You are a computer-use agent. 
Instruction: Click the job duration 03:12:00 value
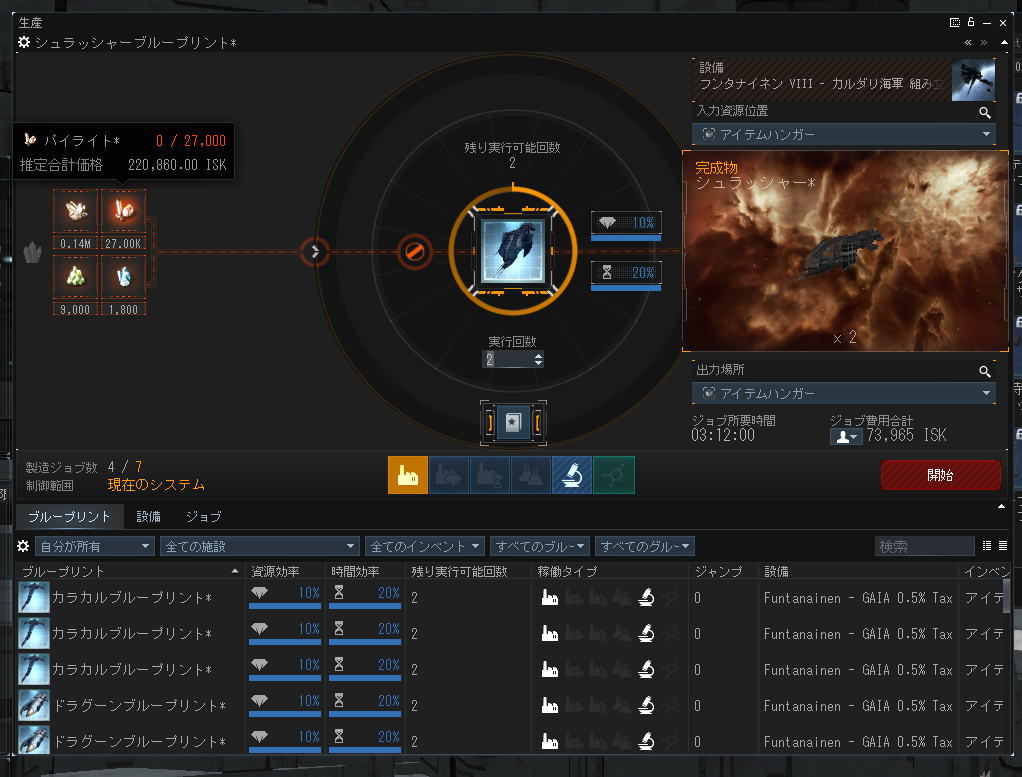723,435
